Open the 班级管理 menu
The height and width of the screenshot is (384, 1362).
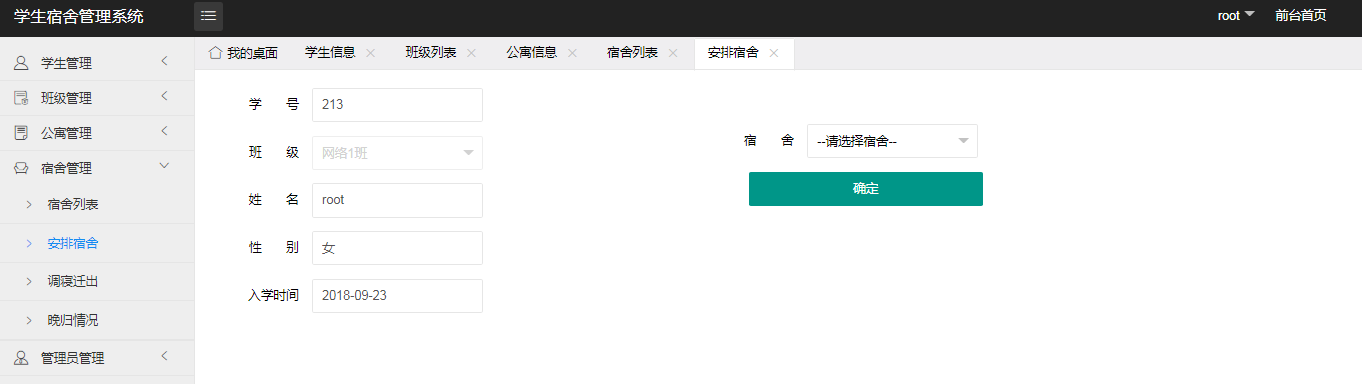(x=97, y=98)
